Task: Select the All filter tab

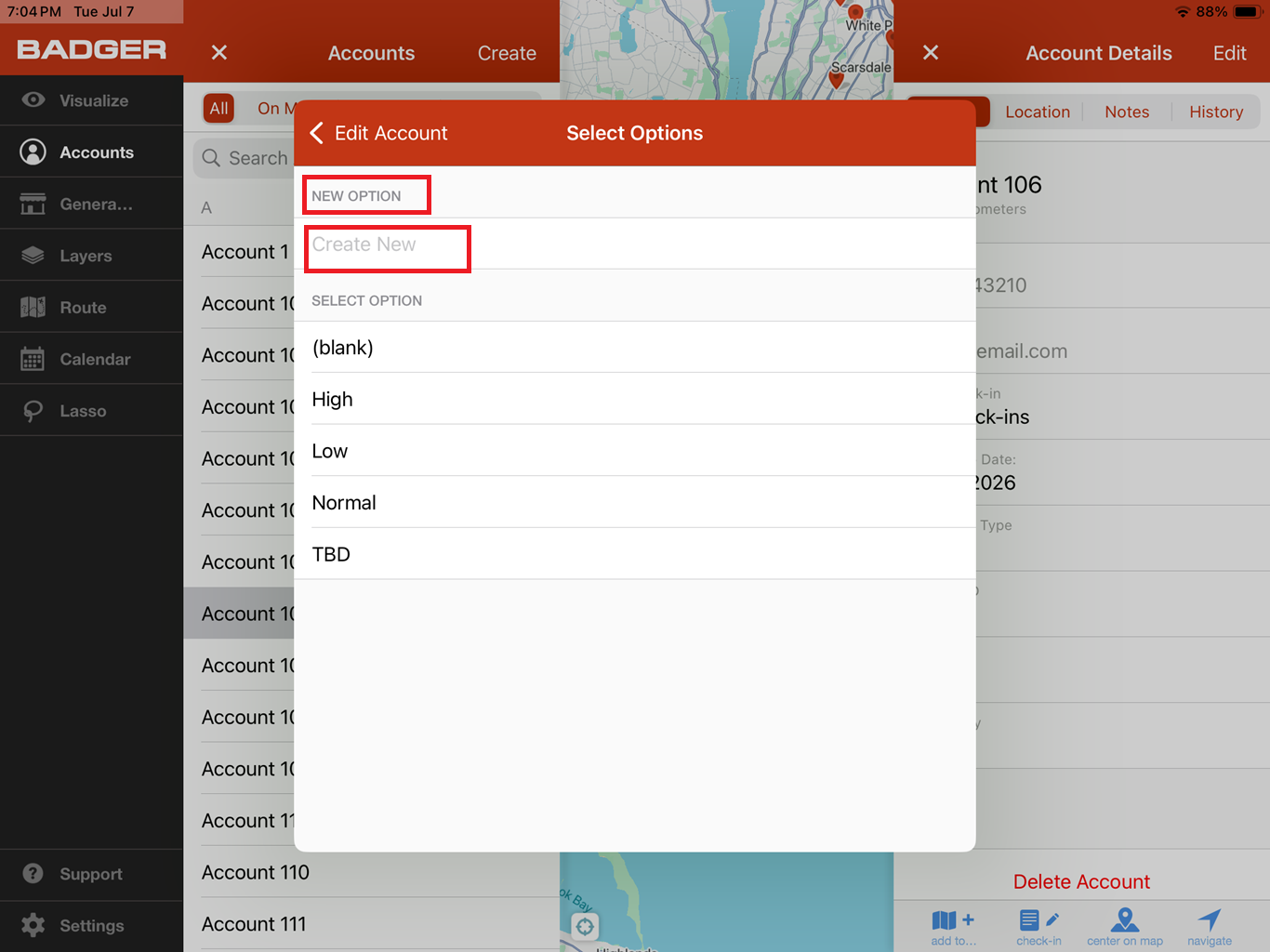Action: (x=218, y=108)
